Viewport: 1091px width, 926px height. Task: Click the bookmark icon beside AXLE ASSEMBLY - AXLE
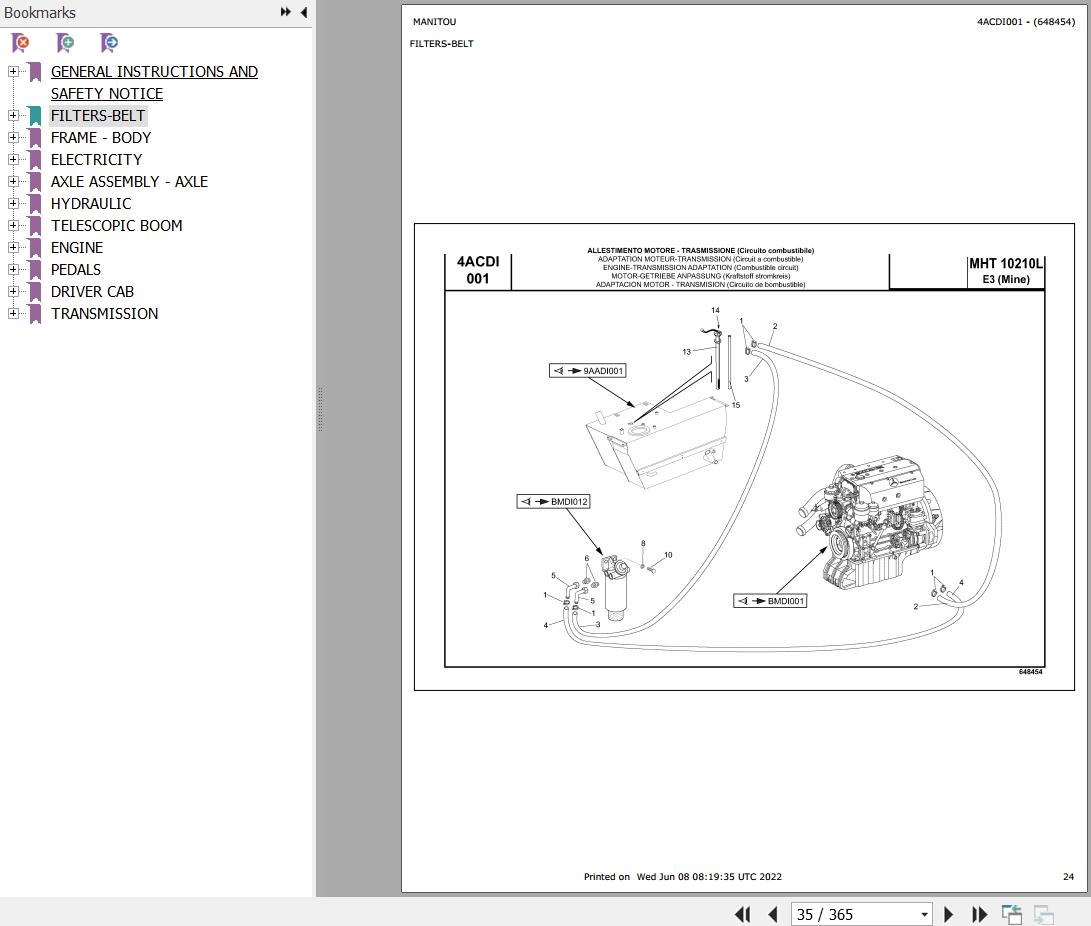pyautogui.click(x=35, y=182)
